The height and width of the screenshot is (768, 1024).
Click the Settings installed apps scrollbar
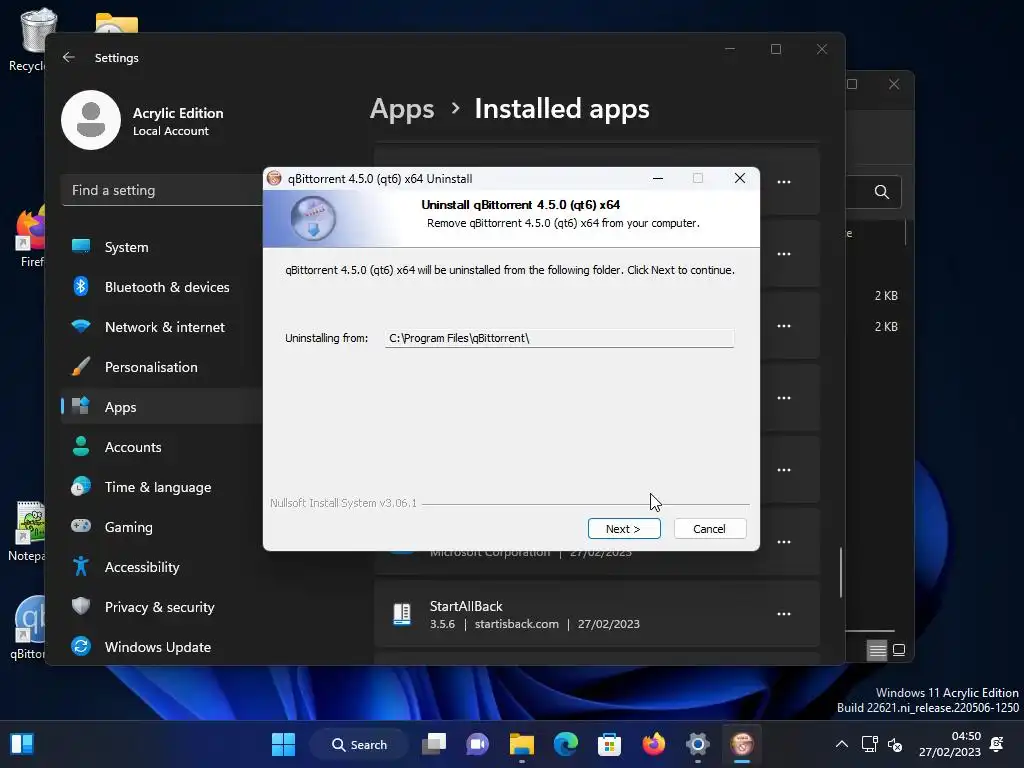[x=840, y=572]
